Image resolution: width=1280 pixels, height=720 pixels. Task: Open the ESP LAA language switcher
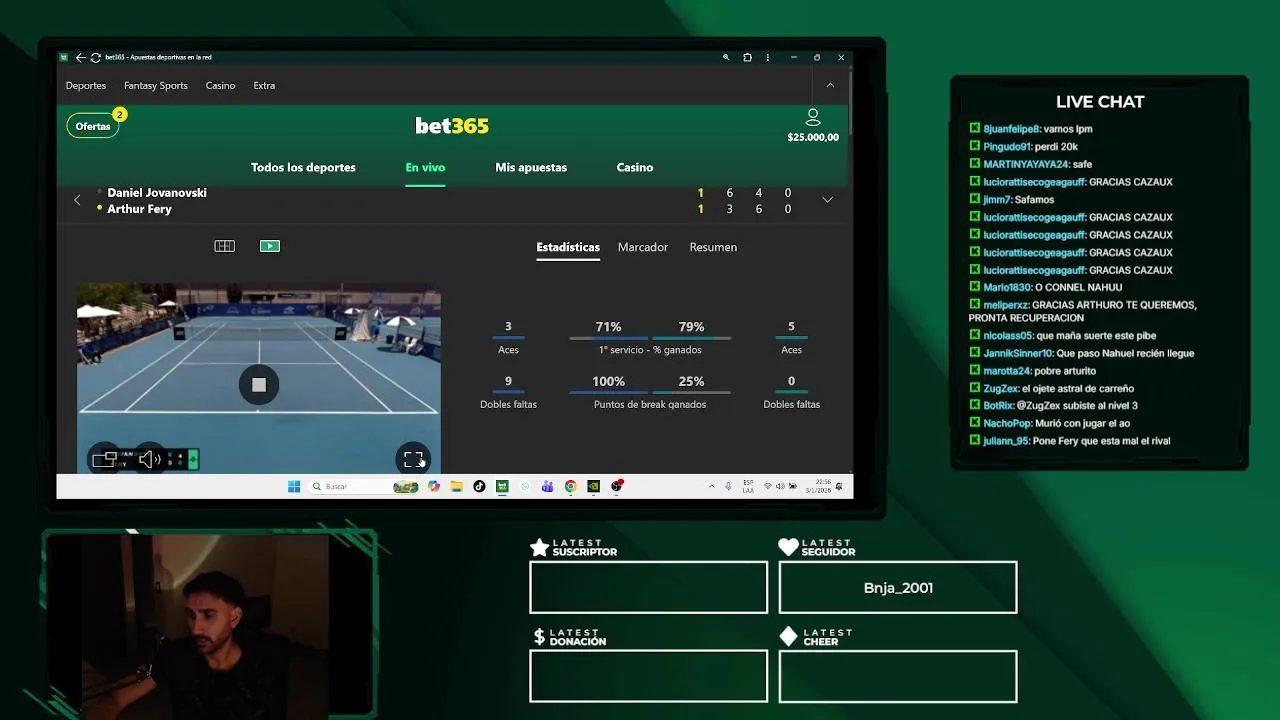pyautogui.click(x=749, y=486)
